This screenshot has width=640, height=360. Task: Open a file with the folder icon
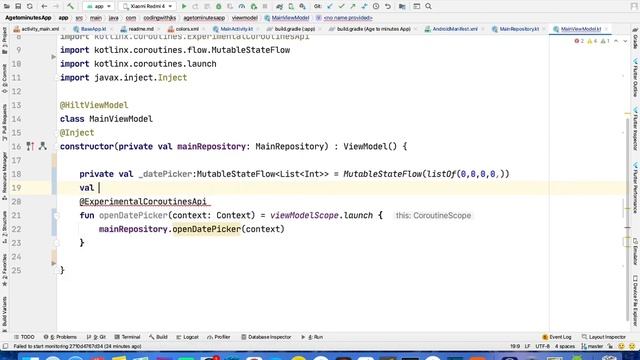7,7
